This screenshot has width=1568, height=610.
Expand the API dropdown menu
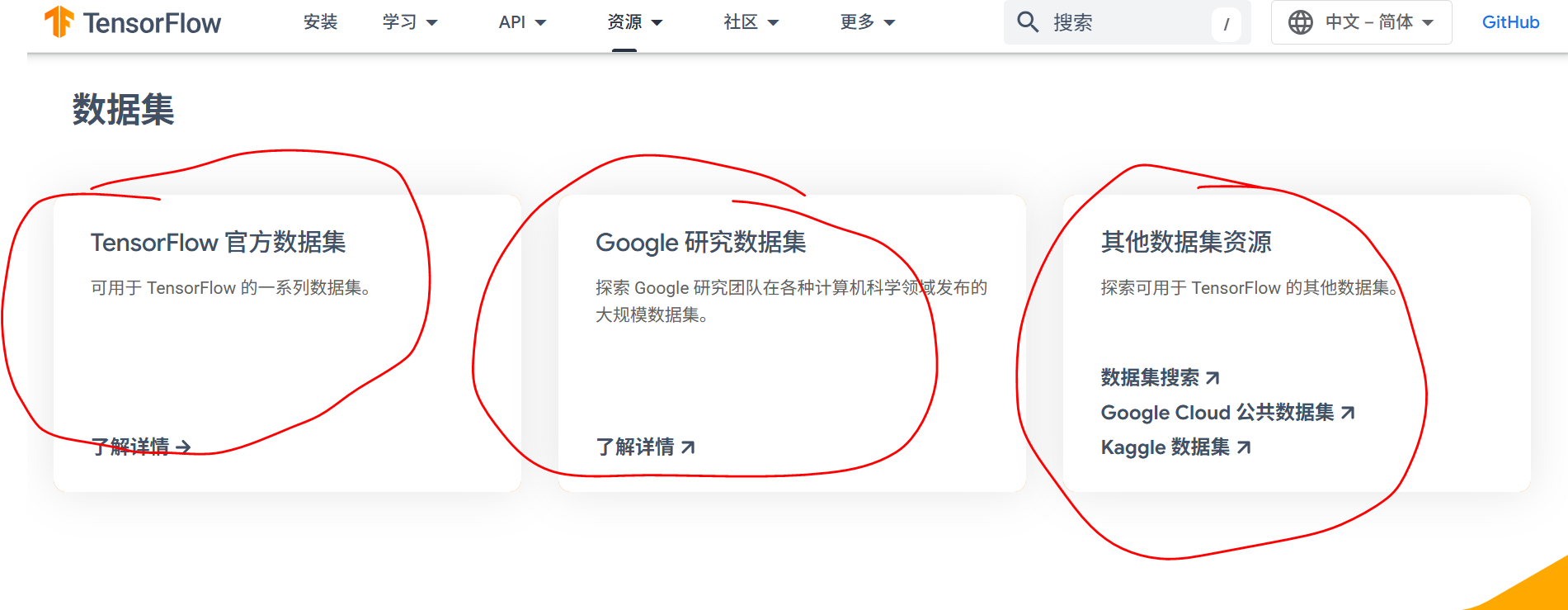[x=522, y=22]
